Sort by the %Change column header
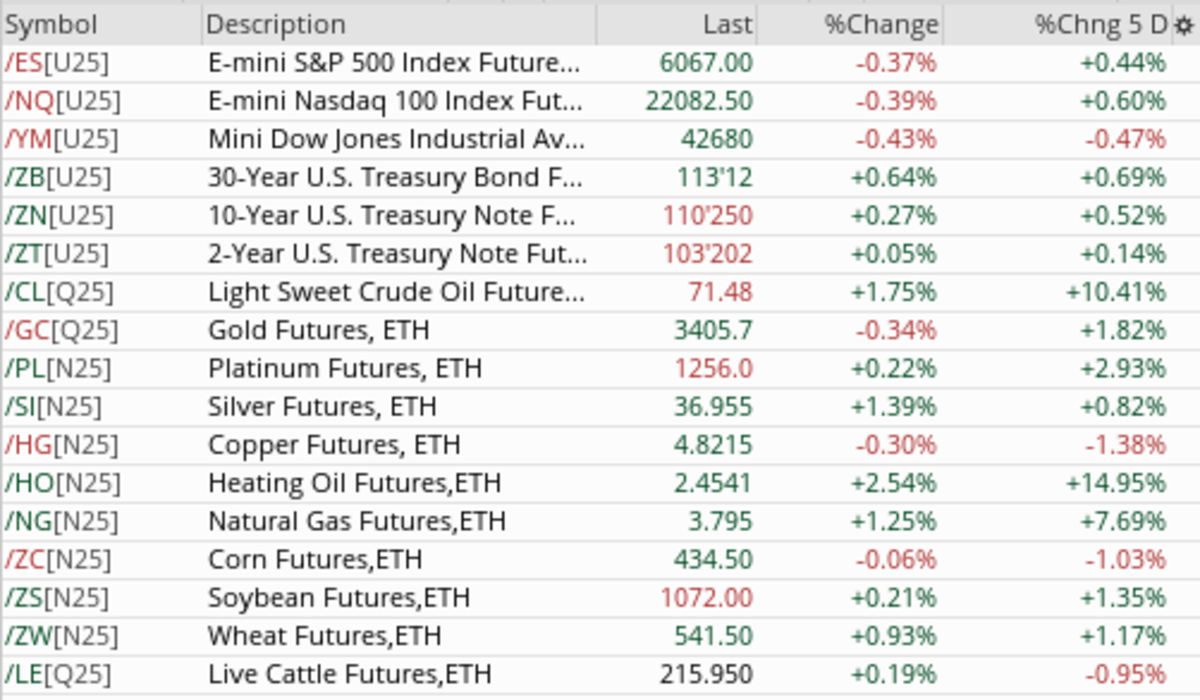The image size is (1200, 700). (881, 25)
